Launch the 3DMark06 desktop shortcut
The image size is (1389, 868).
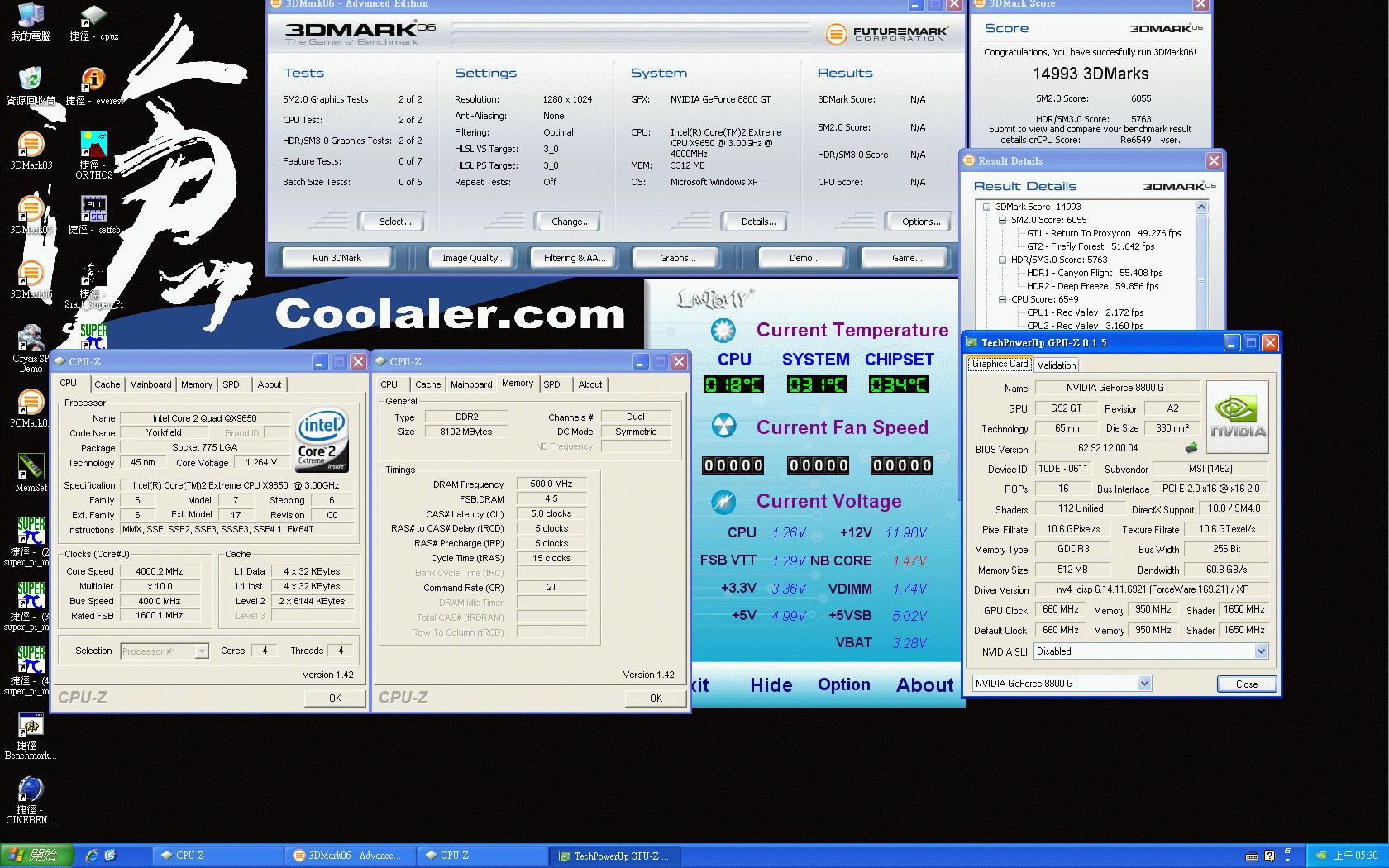pos(31,279)
